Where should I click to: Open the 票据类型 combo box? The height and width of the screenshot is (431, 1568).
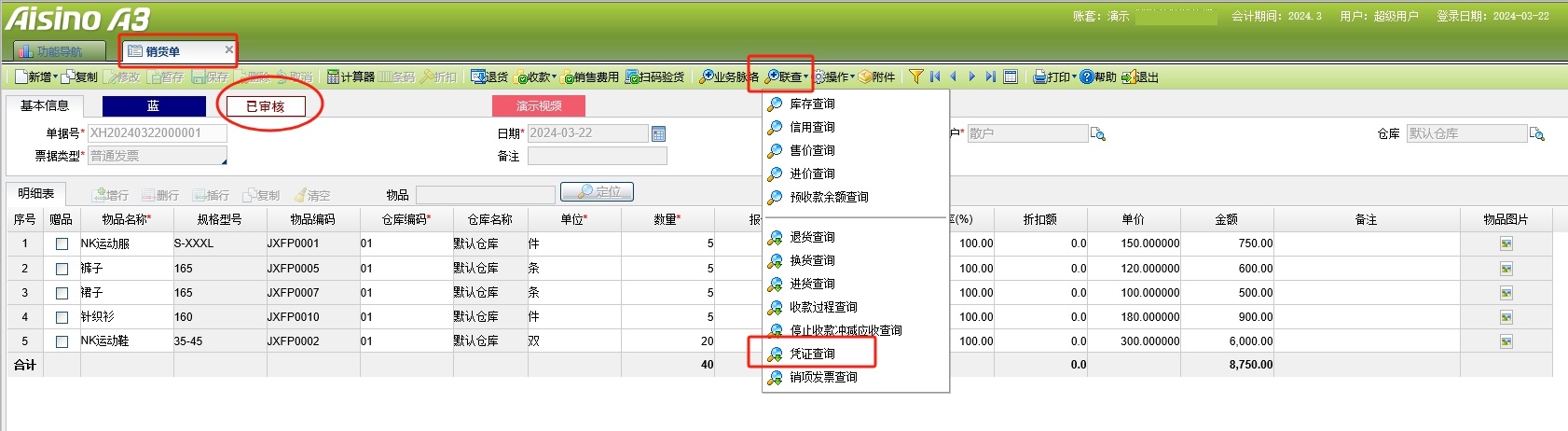coord(157,156)
